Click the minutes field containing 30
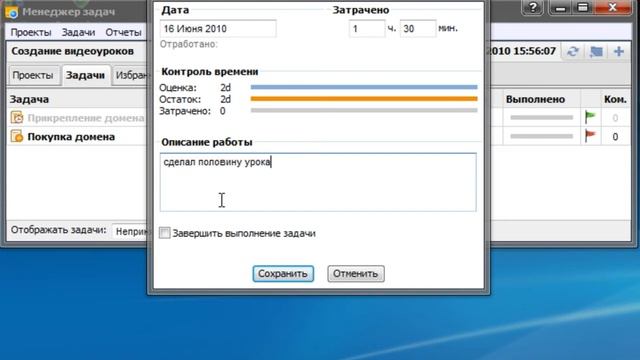The image size is (640, 360). tap(418, 29)
